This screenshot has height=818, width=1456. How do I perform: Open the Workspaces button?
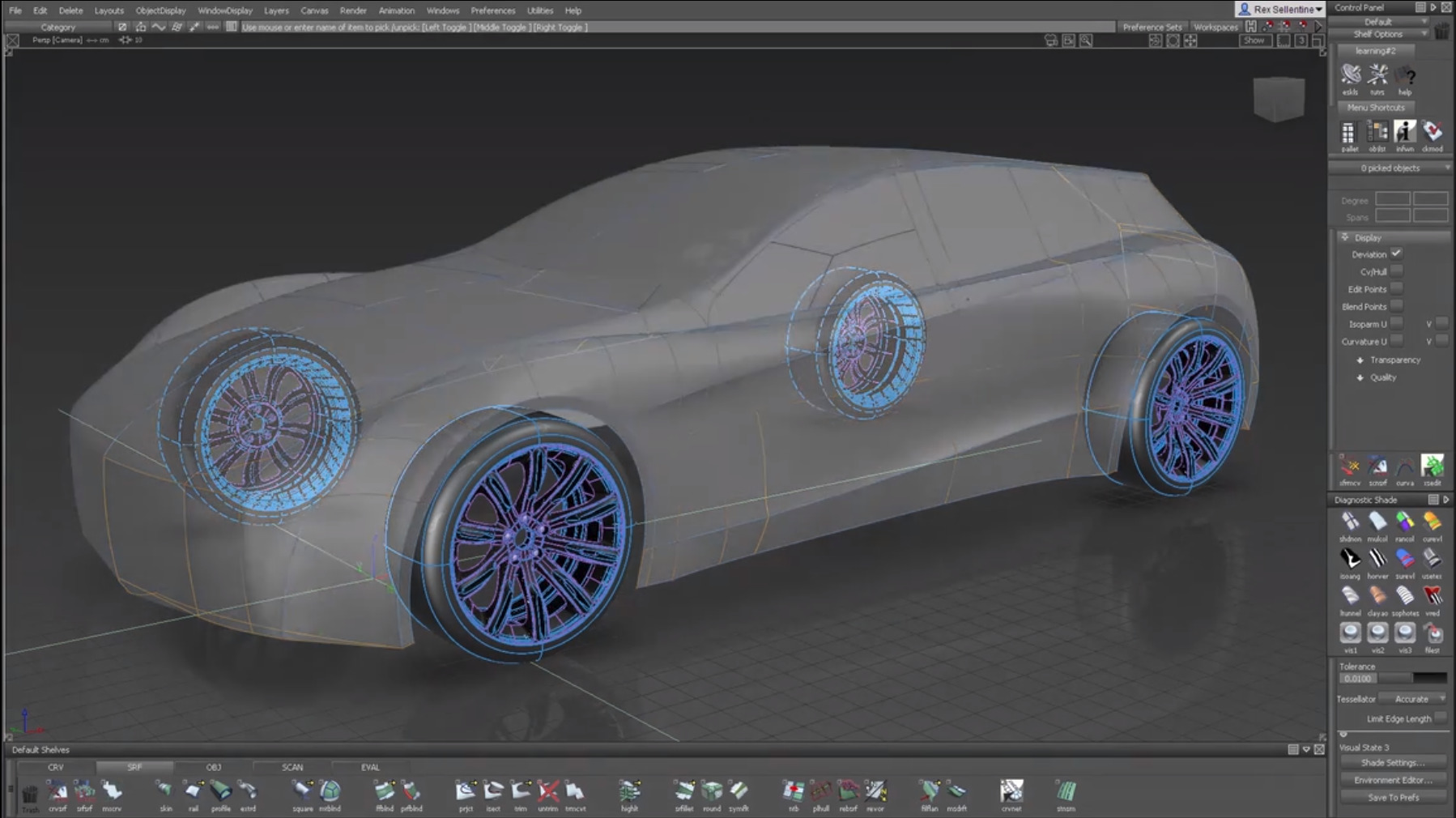[x=1215, y=27]
